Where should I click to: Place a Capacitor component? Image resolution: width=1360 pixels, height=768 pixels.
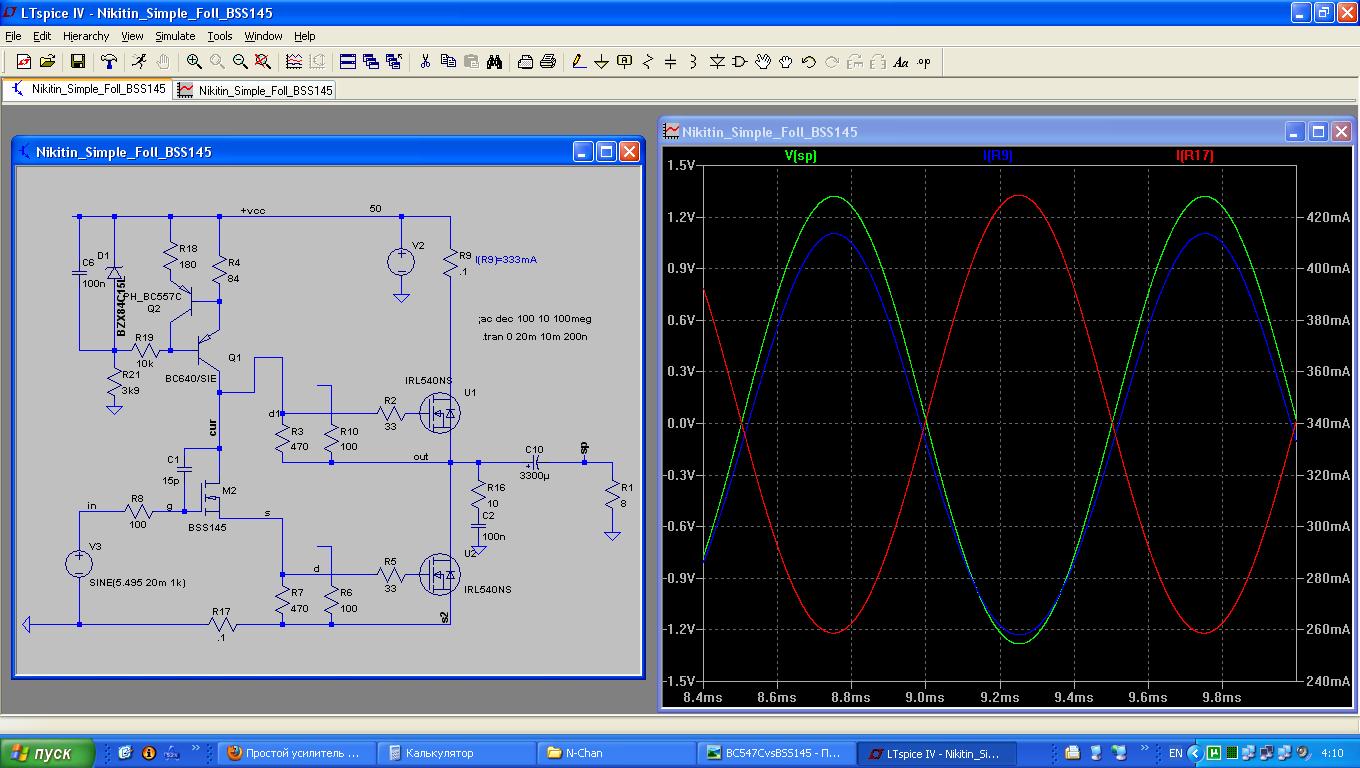671,62
